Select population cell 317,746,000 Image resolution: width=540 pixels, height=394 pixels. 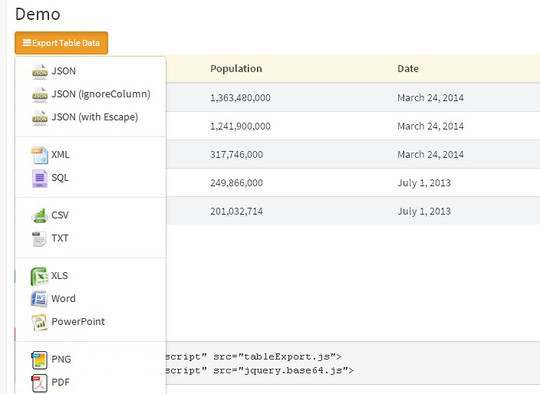[237, 154]
